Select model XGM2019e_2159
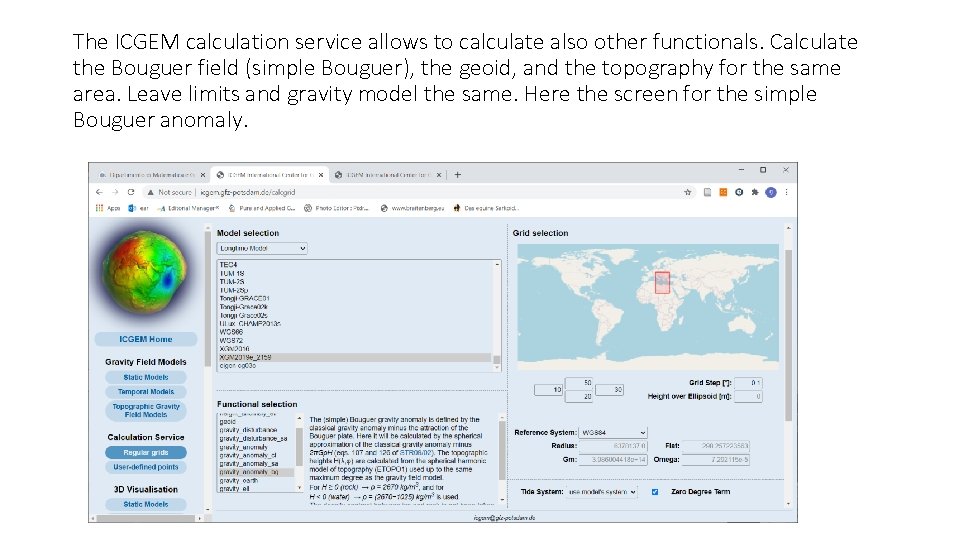The height and width of the screenshot is (540, 960). click(355, 357)
